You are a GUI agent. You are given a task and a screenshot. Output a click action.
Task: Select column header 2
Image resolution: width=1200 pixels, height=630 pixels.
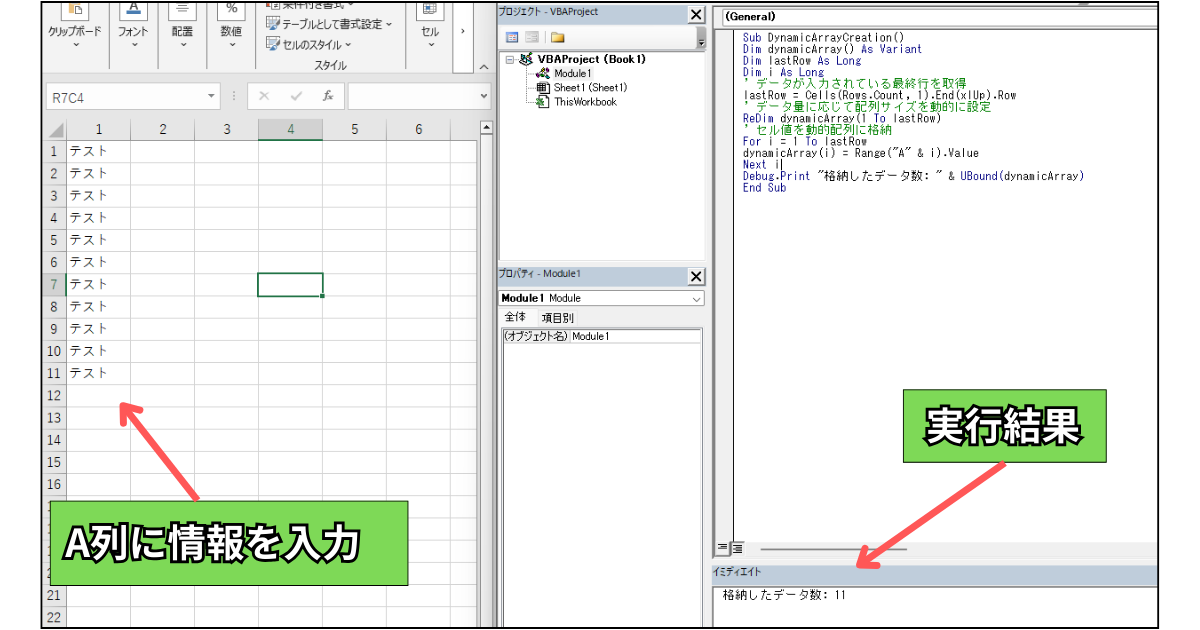tap(162, 130)
